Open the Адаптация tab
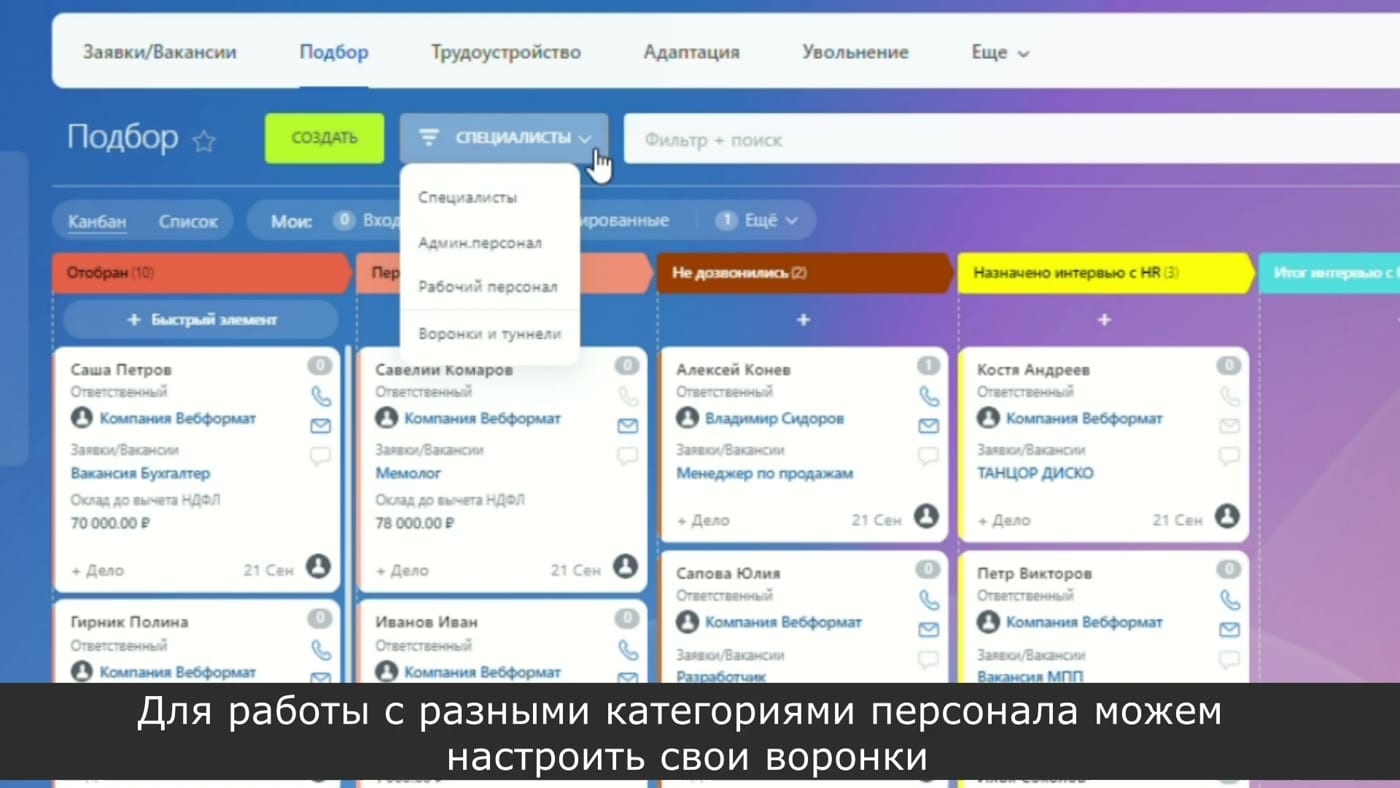 pos(692,52)
